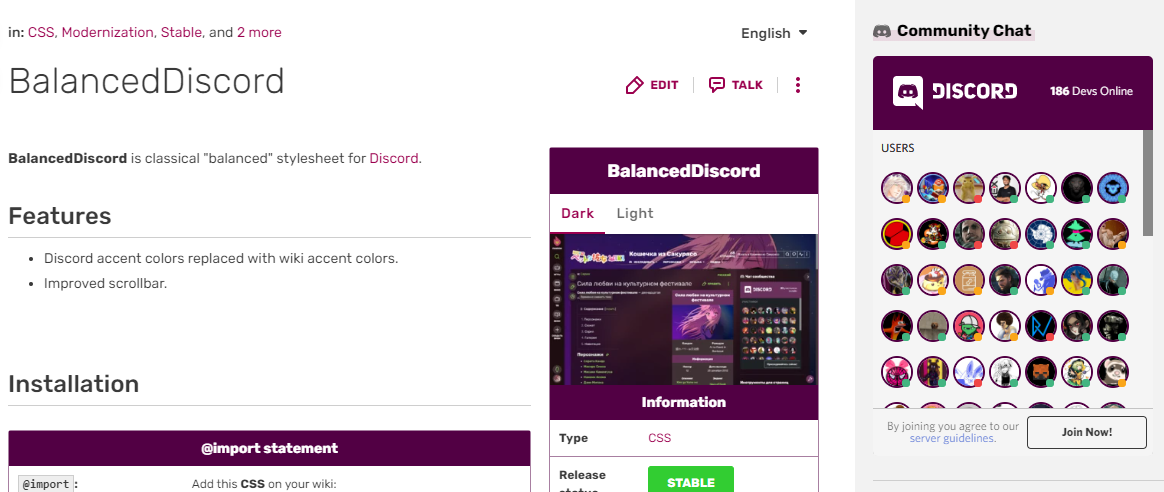Image resolution: width=1164 pixels, height=492 pixels.
Task: Open the CSS category link
Action: [41, 32]
